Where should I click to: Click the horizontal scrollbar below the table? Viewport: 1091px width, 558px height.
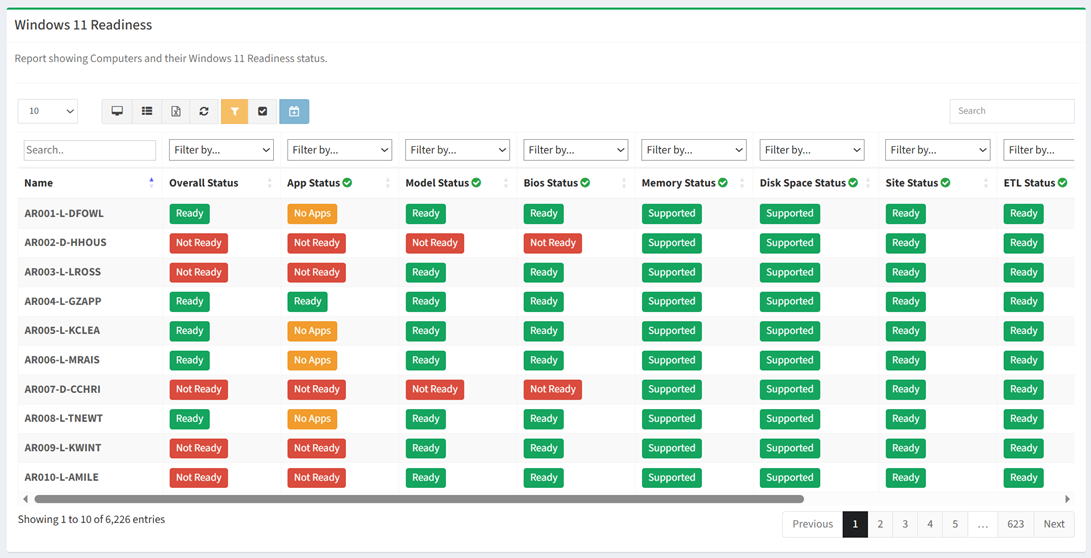point(418,498)
